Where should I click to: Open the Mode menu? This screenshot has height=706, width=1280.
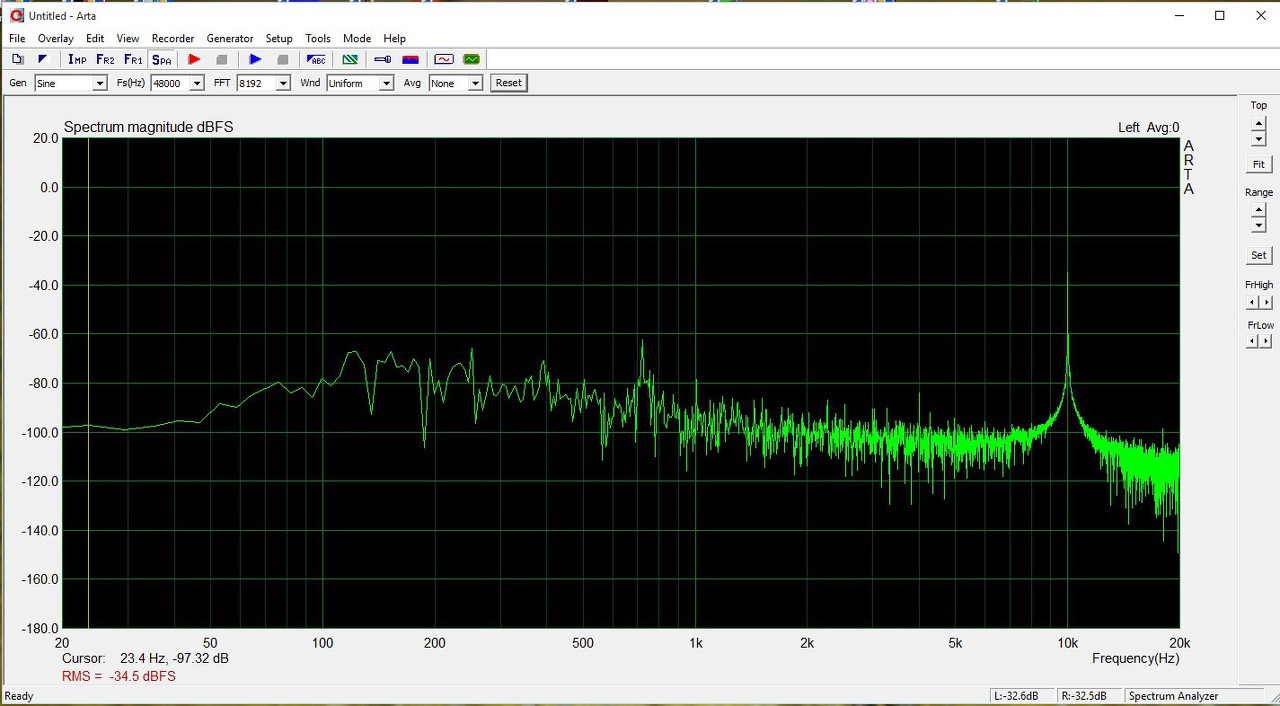pos(357,38)
